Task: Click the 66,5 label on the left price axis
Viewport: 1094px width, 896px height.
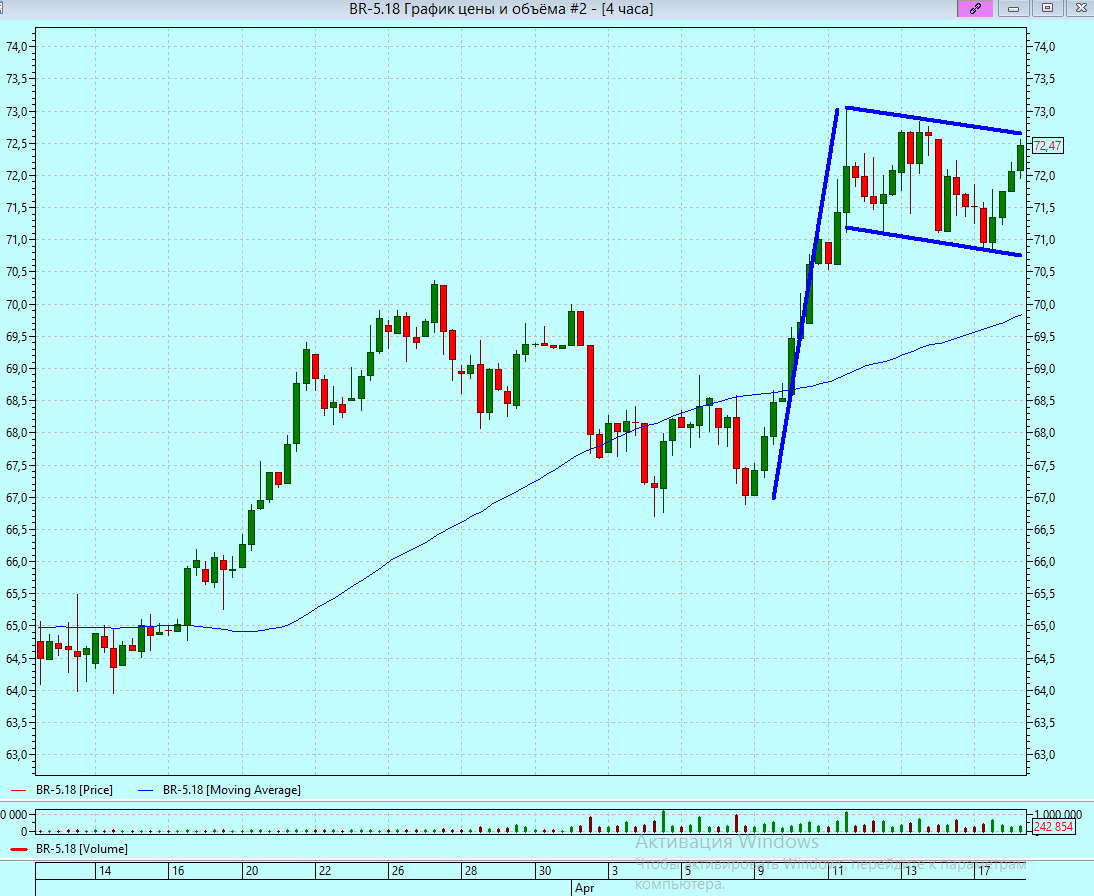Action: (x=17, y=530)
